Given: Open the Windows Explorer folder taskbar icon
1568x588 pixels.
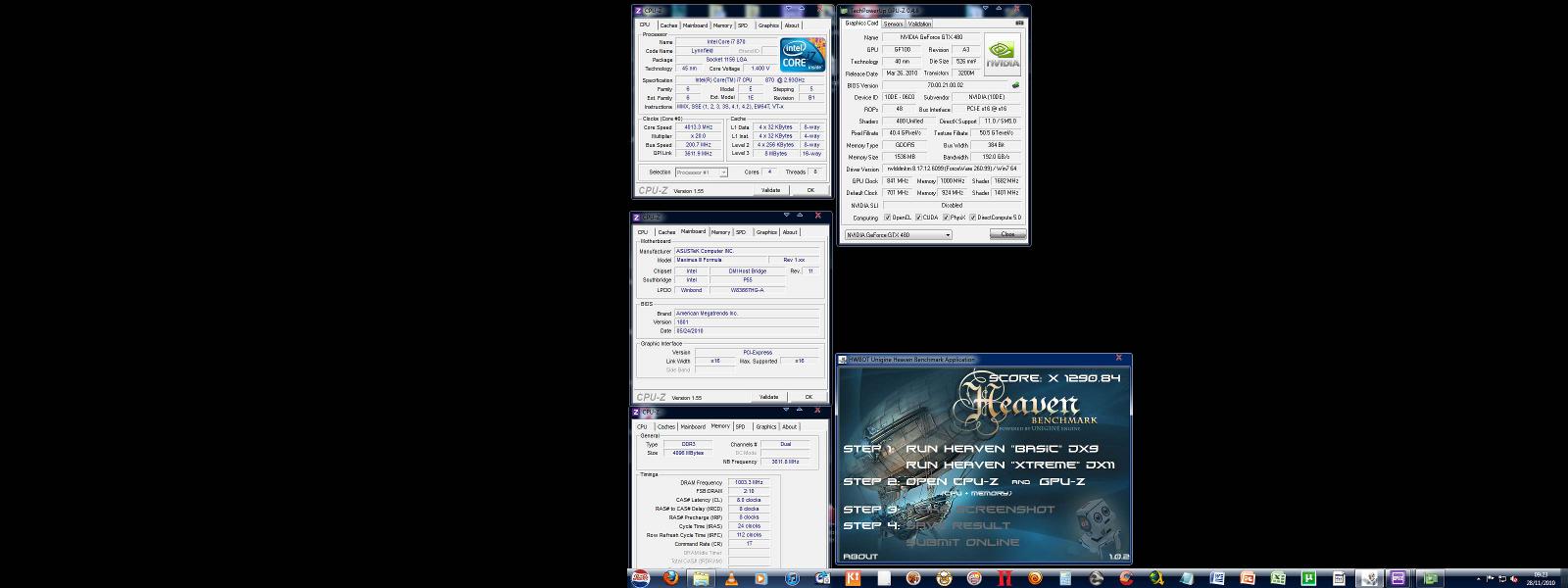Looking at the screenshot, I should (701, 578).
